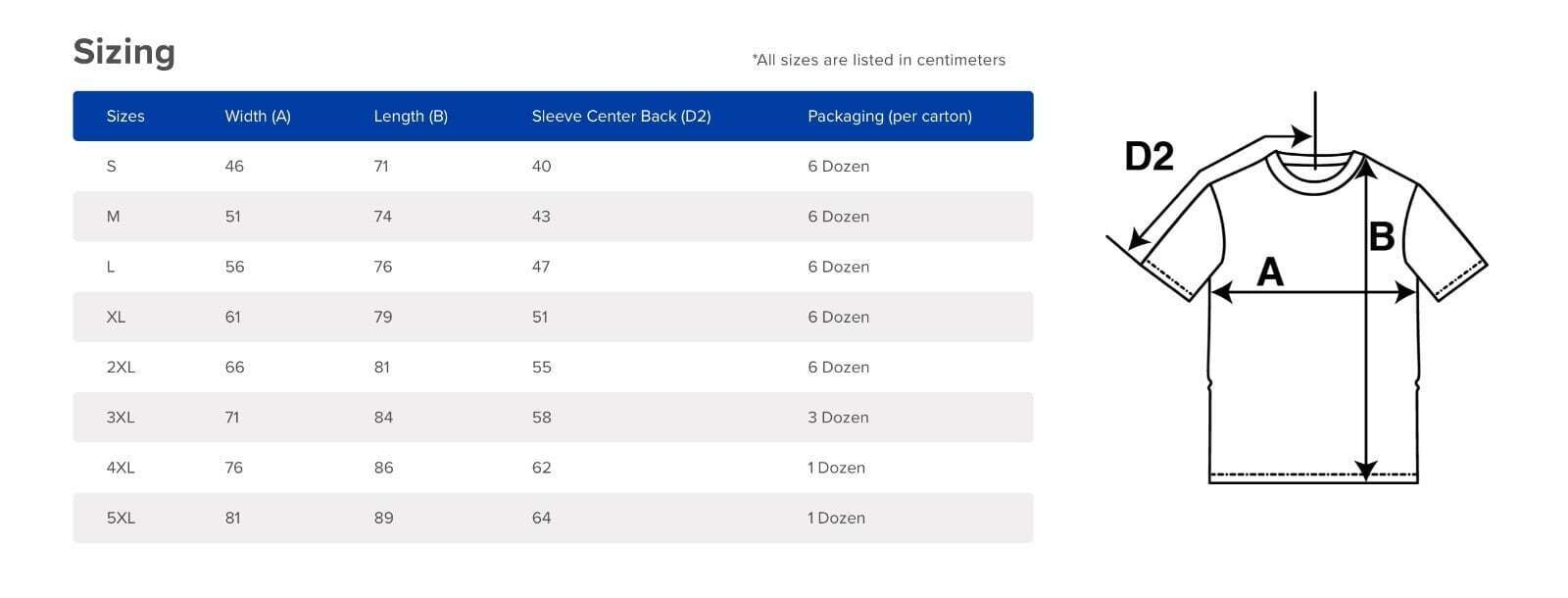Click the 2XL size row label
The image size is (1568, 598).
(x=121, y=368)
